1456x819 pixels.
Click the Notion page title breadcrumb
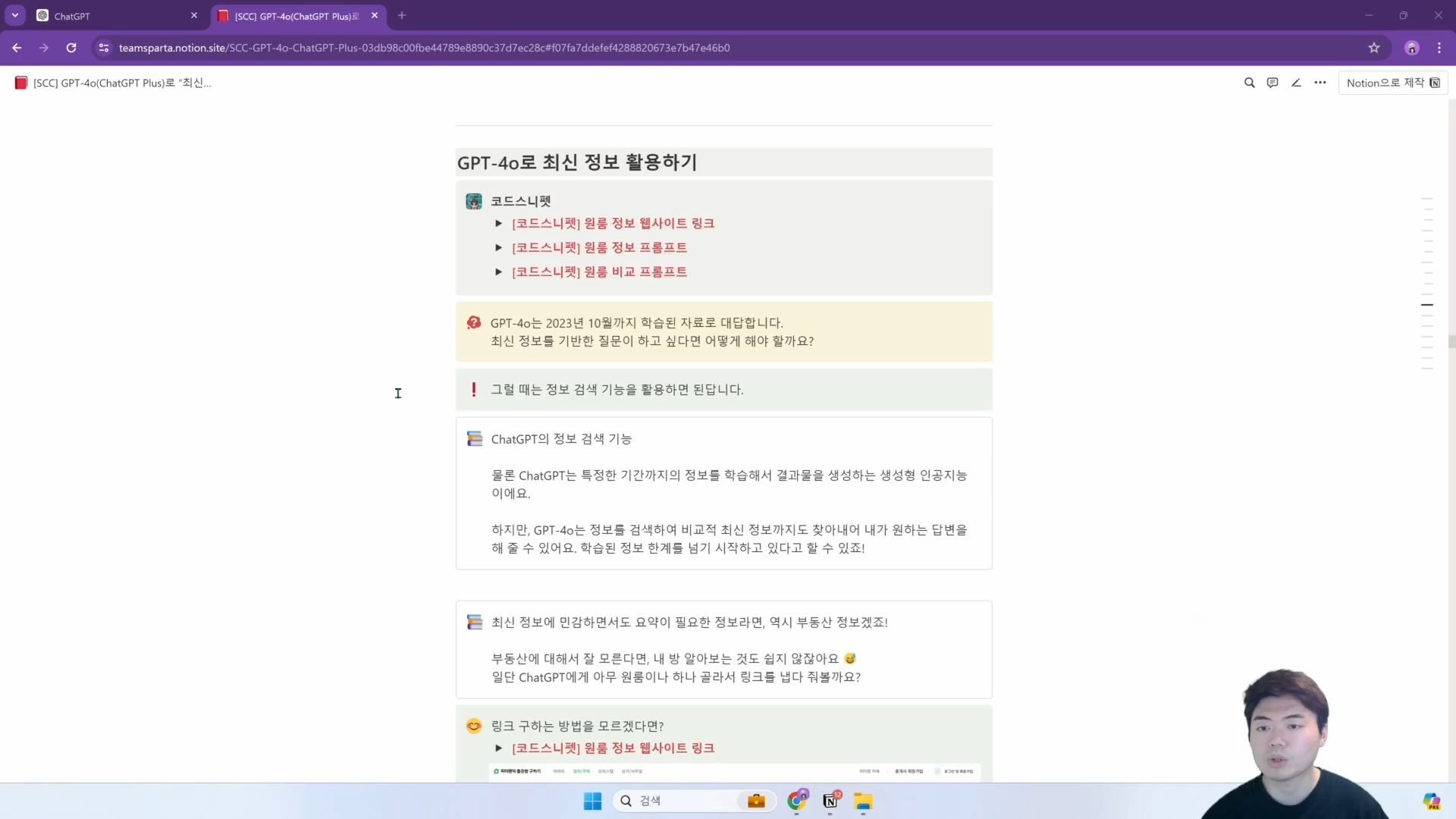click(113, 83)
